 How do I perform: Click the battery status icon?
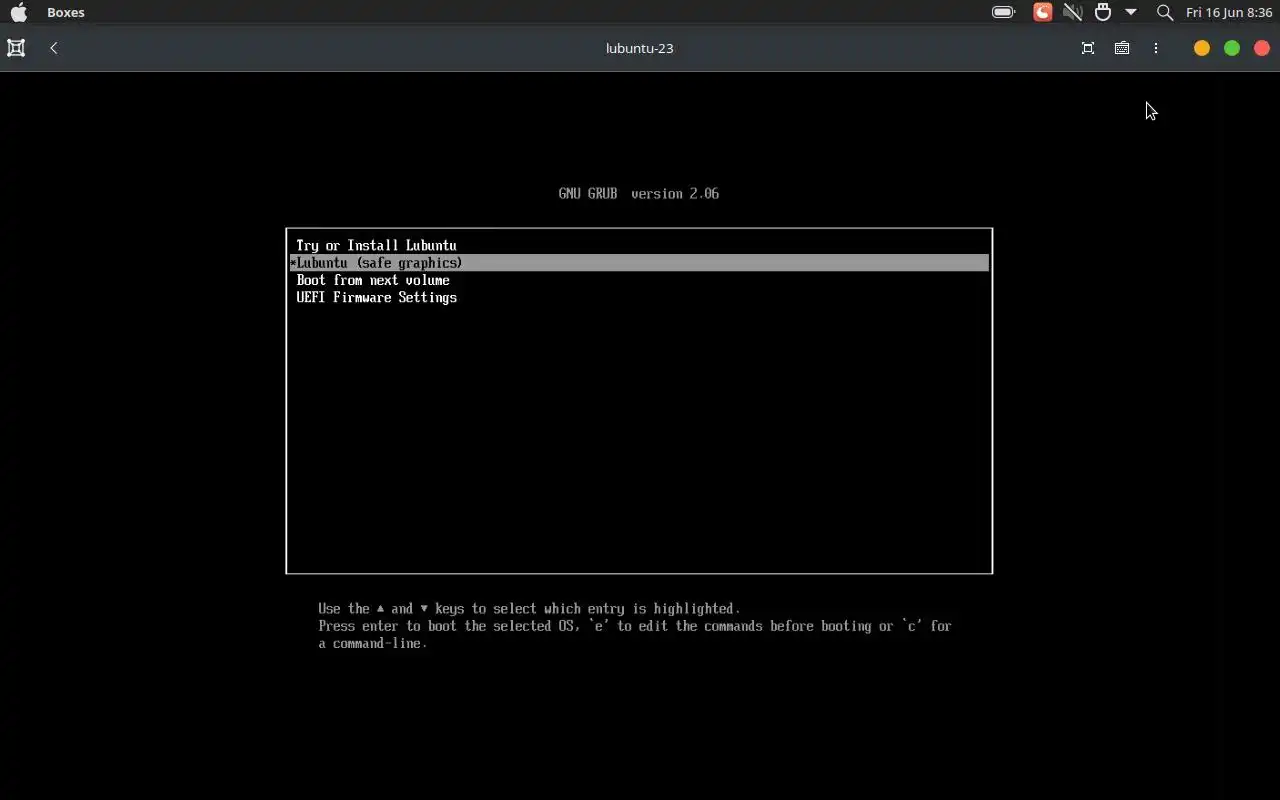click(x=1003, y=12)
